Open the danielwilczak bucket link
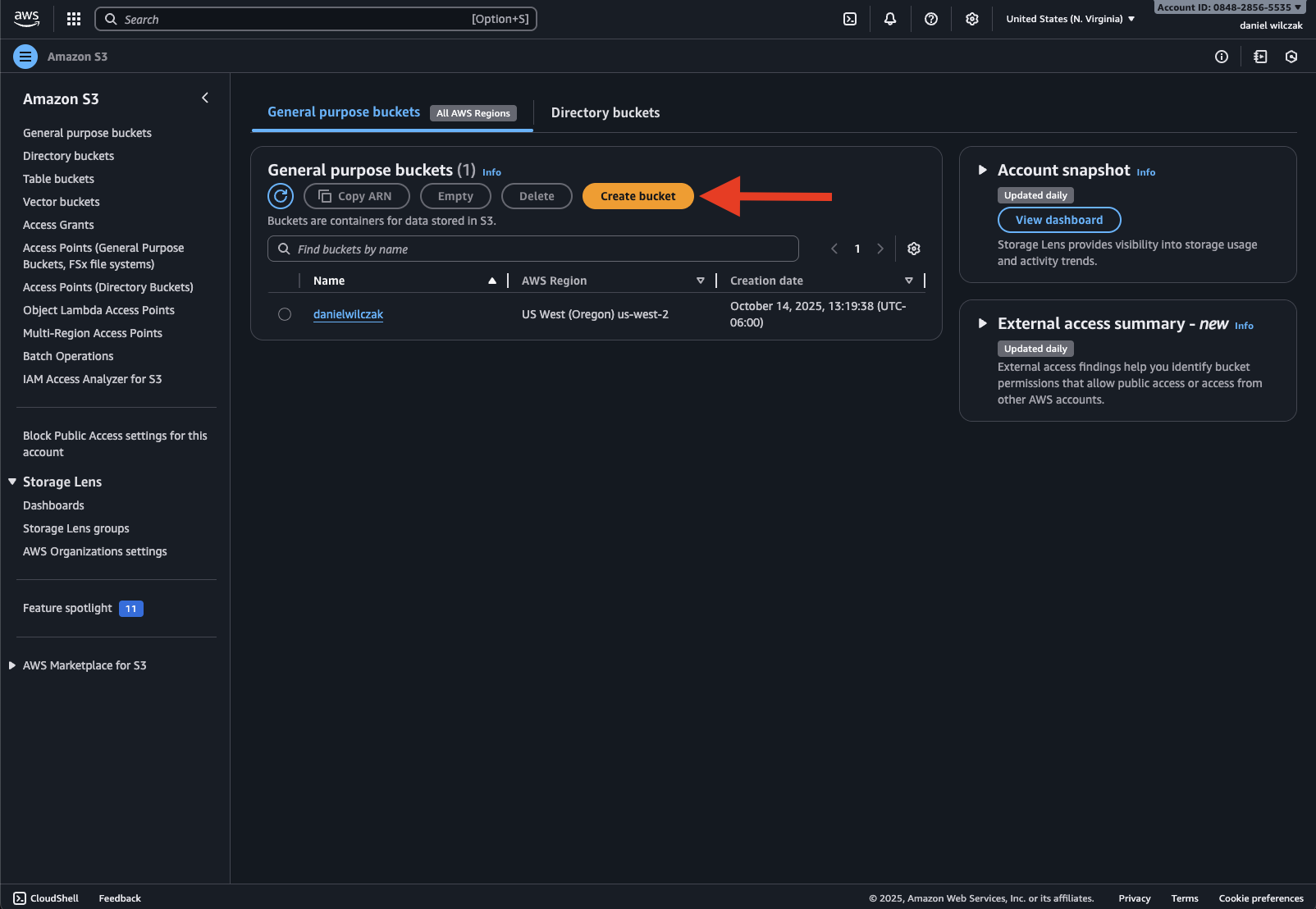Image resolution: width=1316 pixels, height=909 pixels. (348, 314)
